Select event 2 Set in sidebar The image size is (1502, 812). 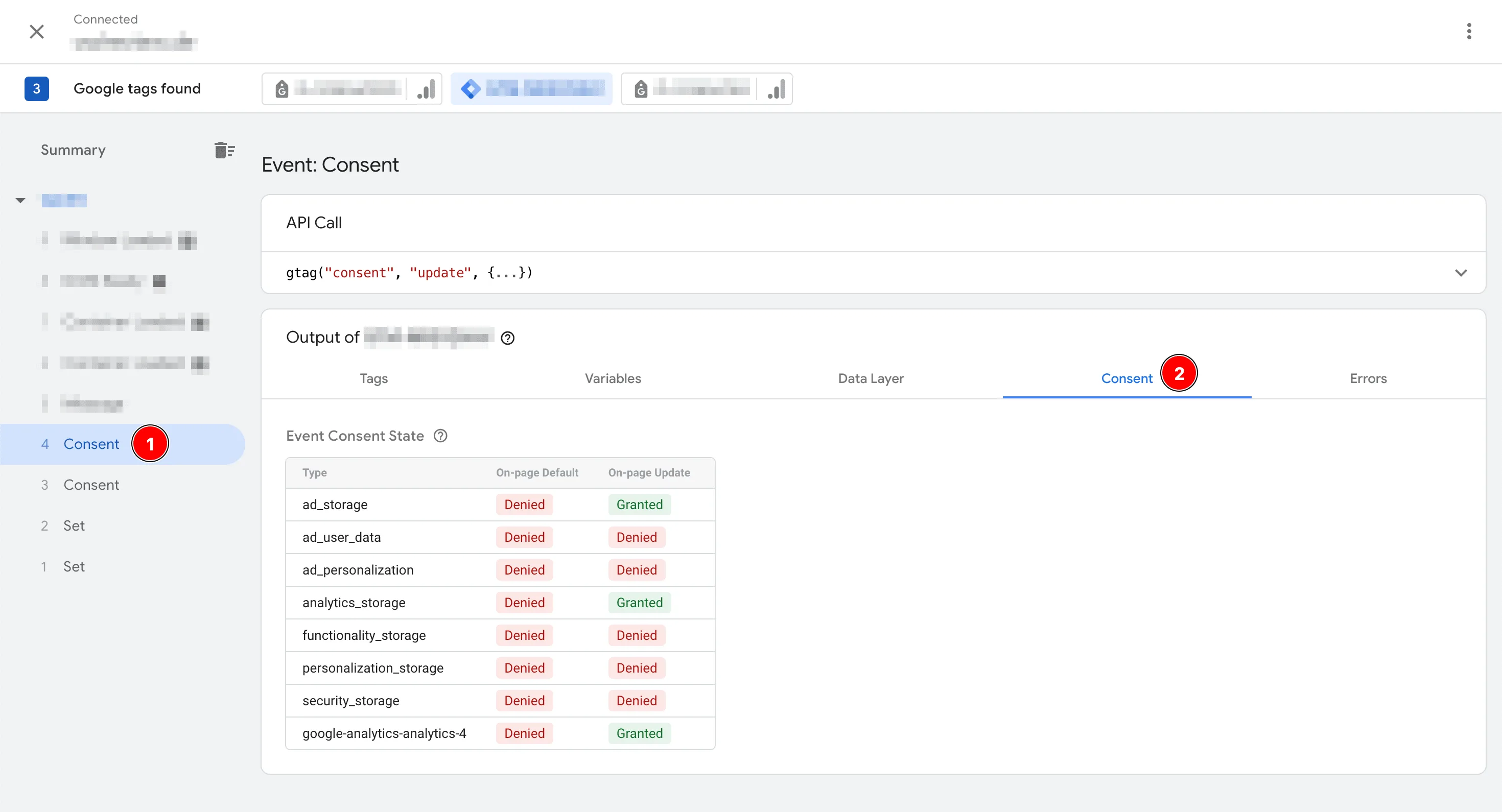tap(74, 526)
